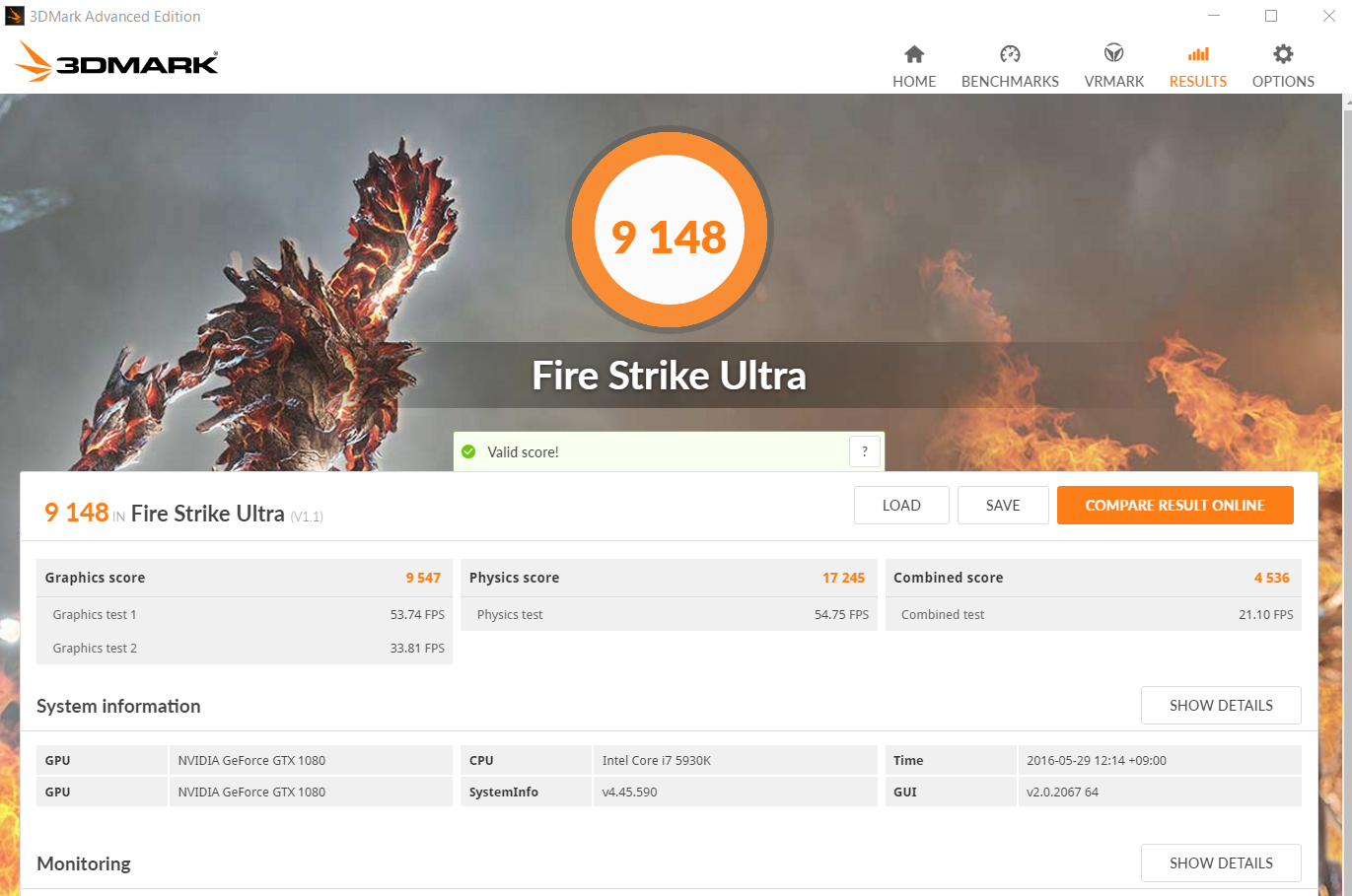Open Benchmarks via the gauge icon
Screen dimensions: 1352x896
(x=1010, y=54)
